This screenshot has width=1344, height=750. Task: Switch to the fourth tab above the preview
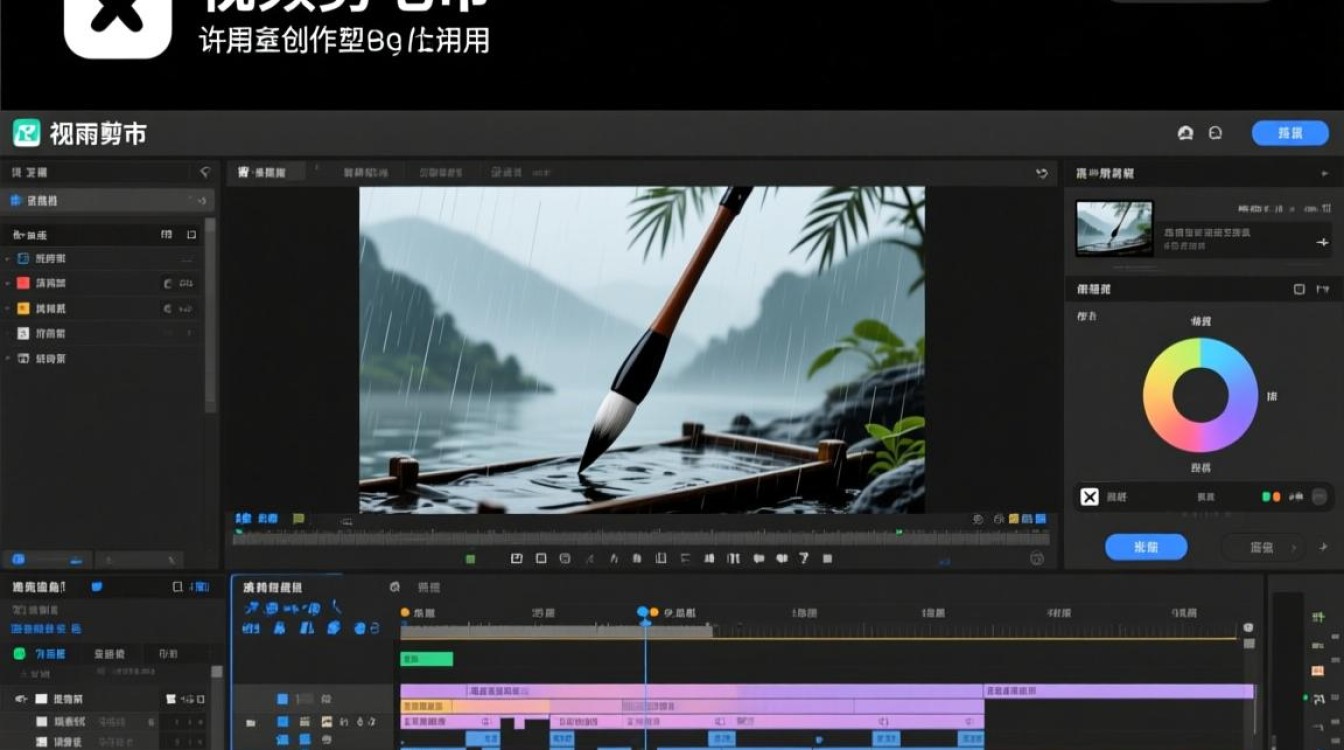pyautogui.click(x=520, y=173)
